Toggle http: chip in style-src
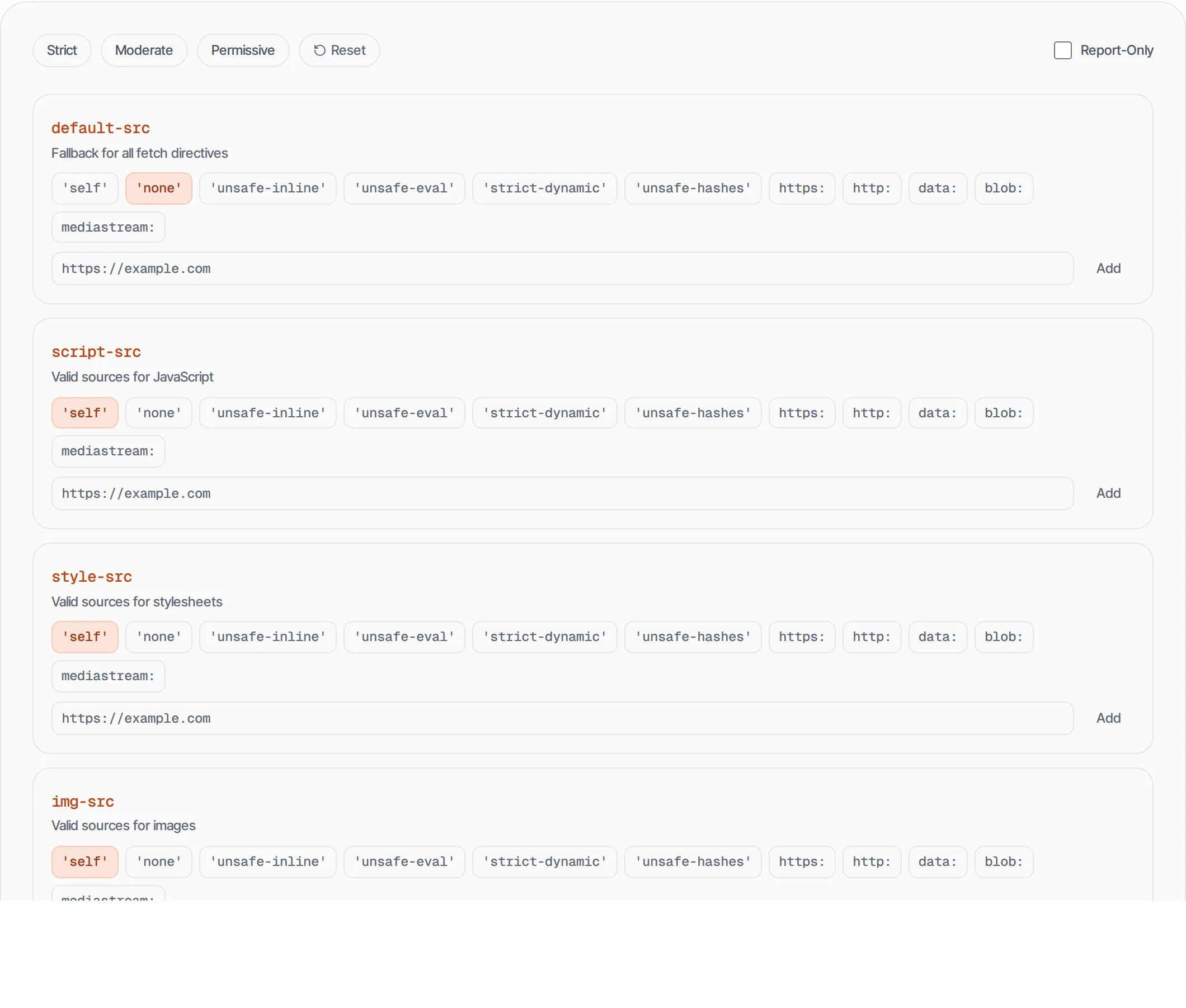The width and height of the screenshot is (1186, 1008). tap(872, 637)
